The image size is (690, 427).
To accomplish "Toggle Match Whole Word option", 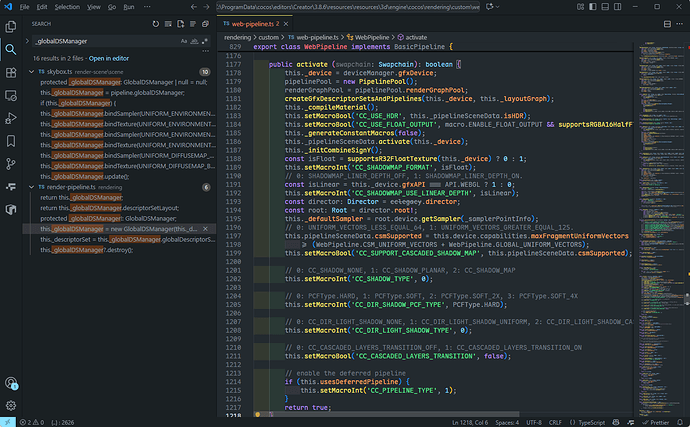I will tap(194, 42).
